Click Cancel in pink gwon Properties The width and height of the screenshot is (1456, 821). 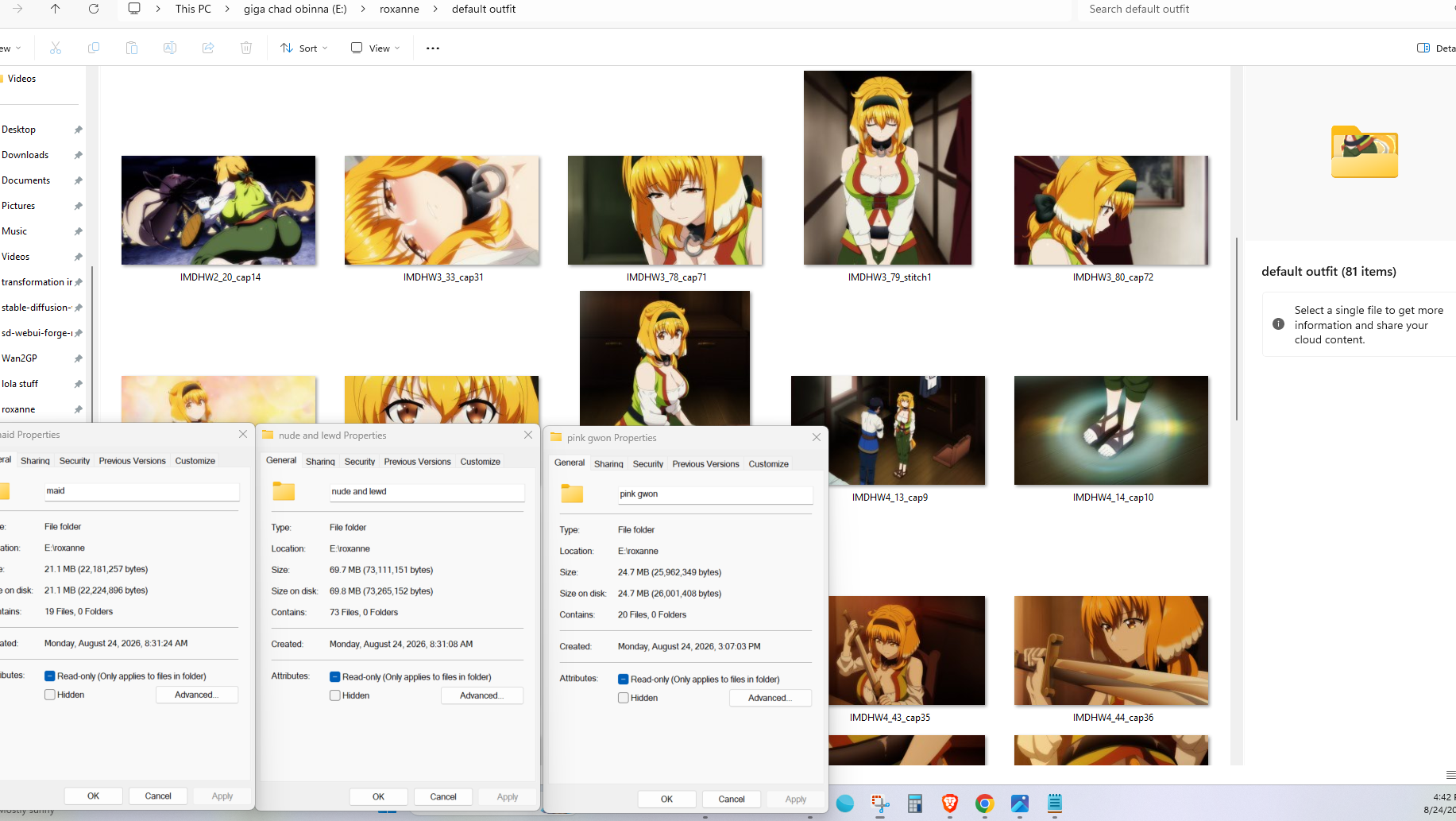(732, 799)
